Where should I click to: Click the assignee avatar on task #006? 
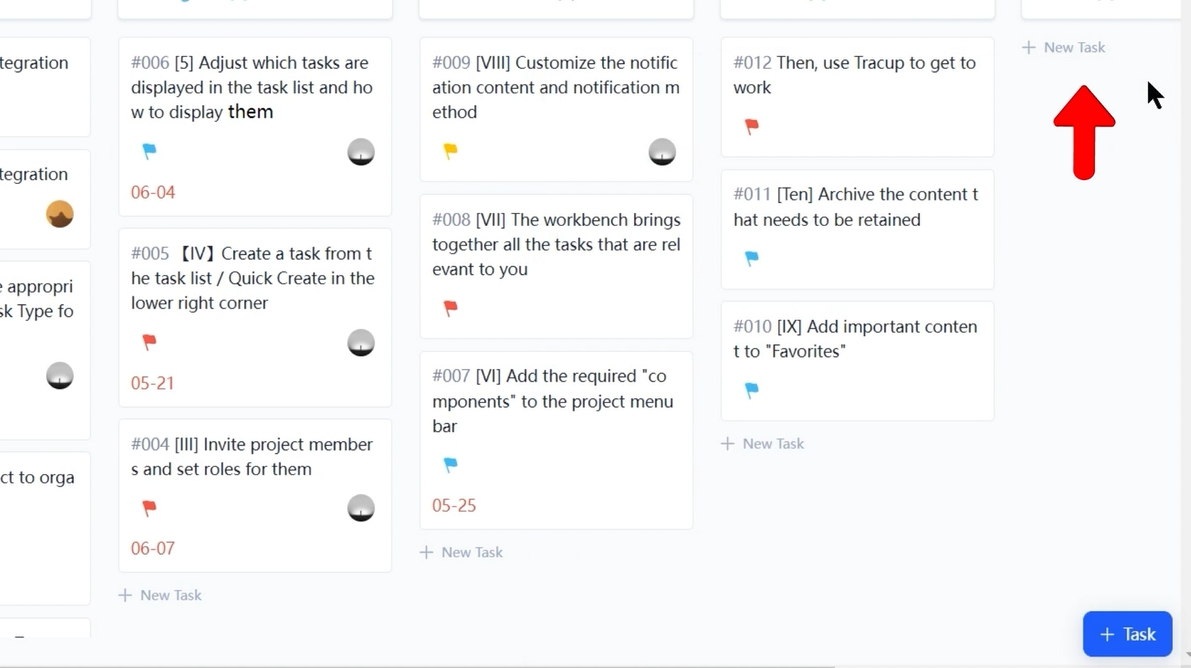click(x=361, y=150)
